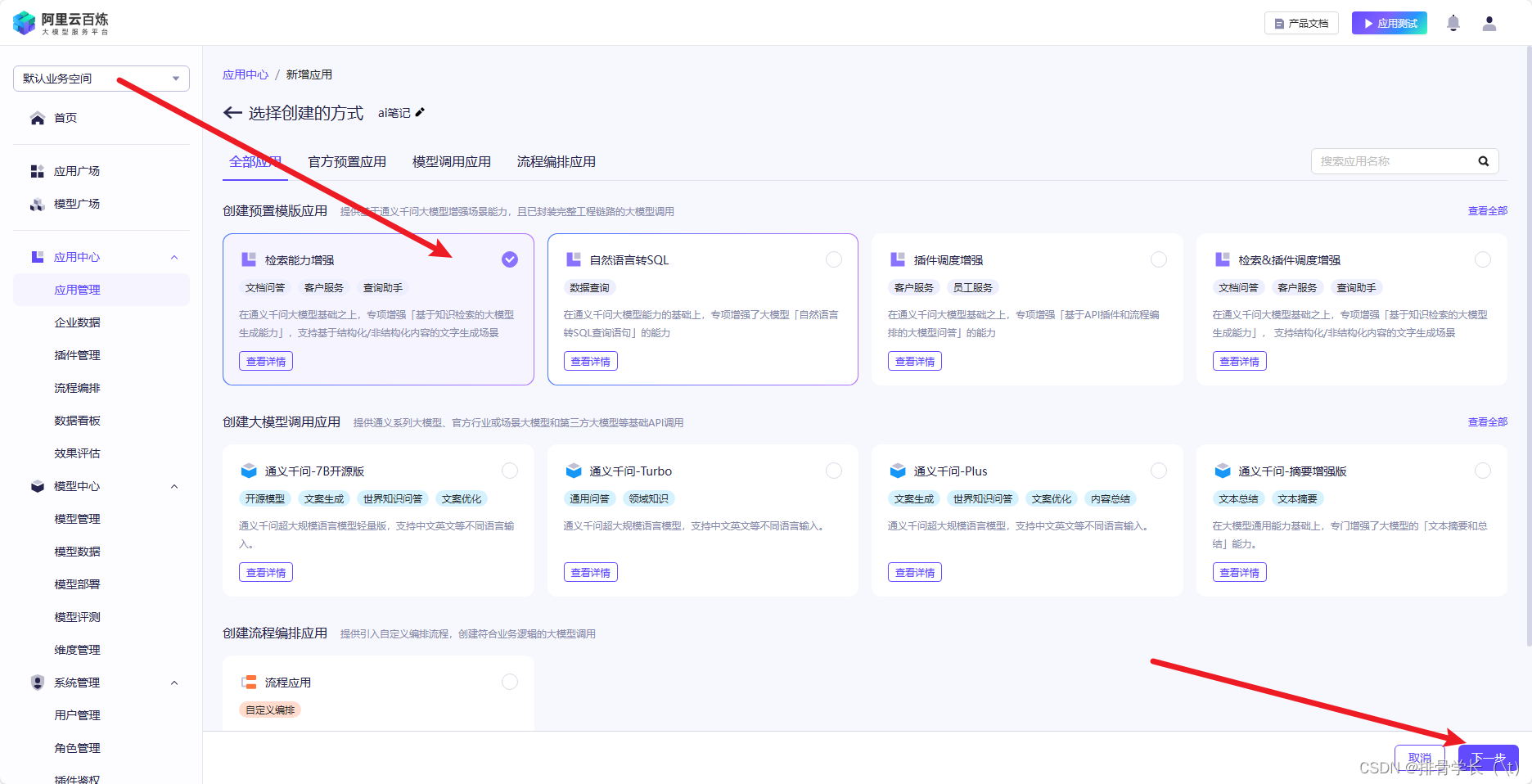Select the 通义千问-摘要增强版 radio button
The image size is (1532, 784).
1483,471
